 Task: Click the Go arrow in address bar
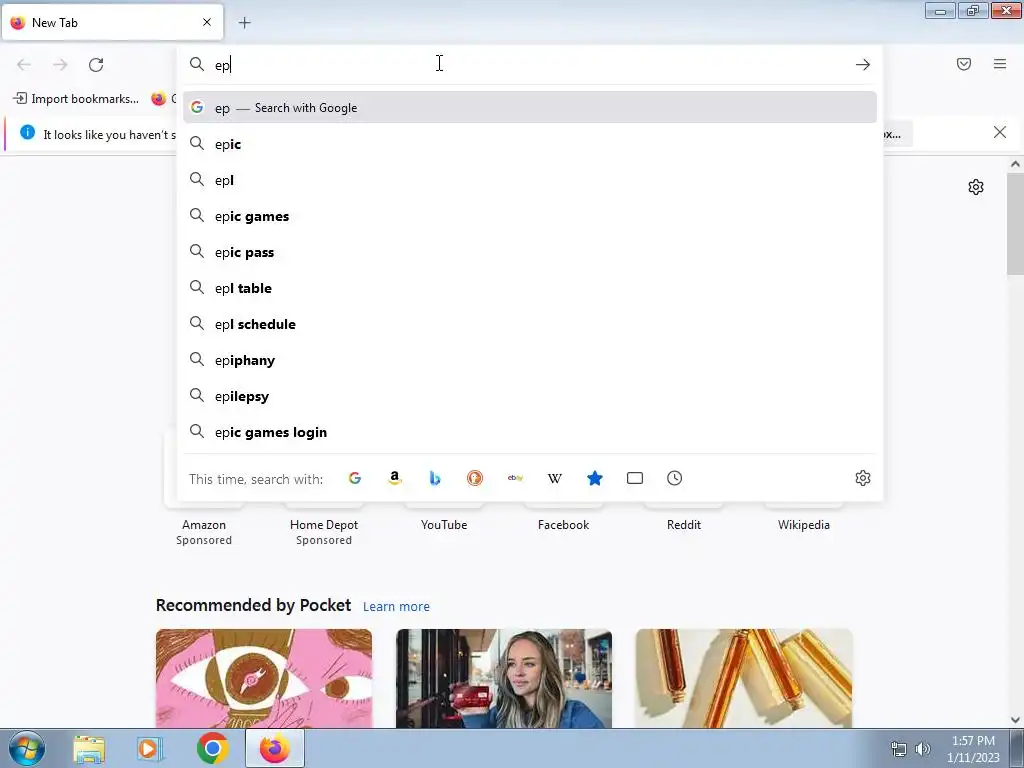click(863, 65)
